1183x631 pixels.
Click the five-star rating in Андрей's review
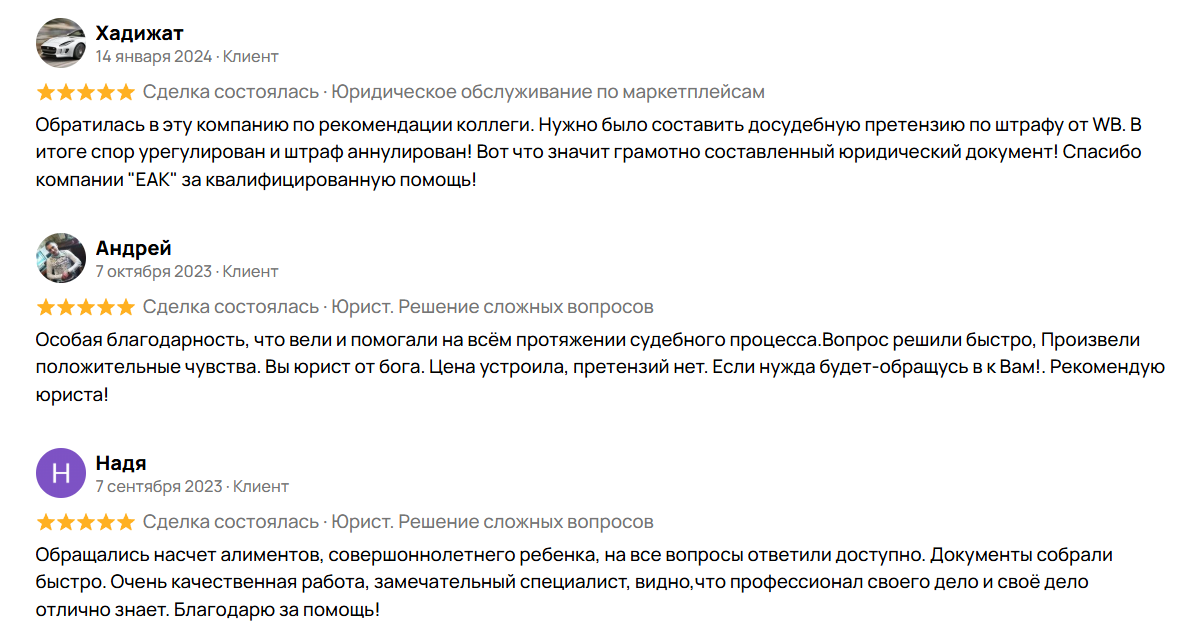[85, 307]
